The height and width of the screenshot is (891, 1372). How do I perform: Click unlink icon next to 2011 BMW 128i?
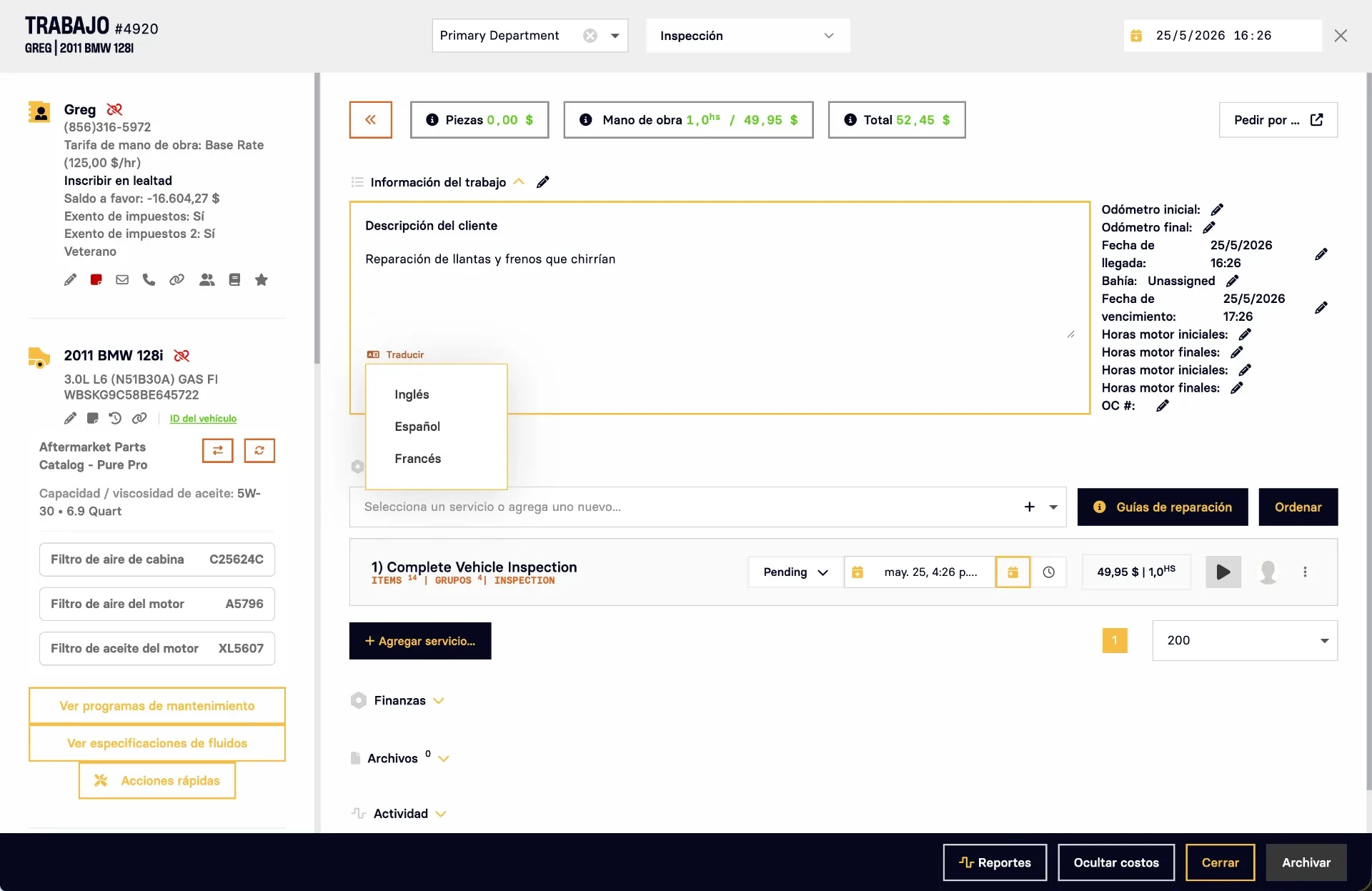pyautogui.click(x=182, y=355)
